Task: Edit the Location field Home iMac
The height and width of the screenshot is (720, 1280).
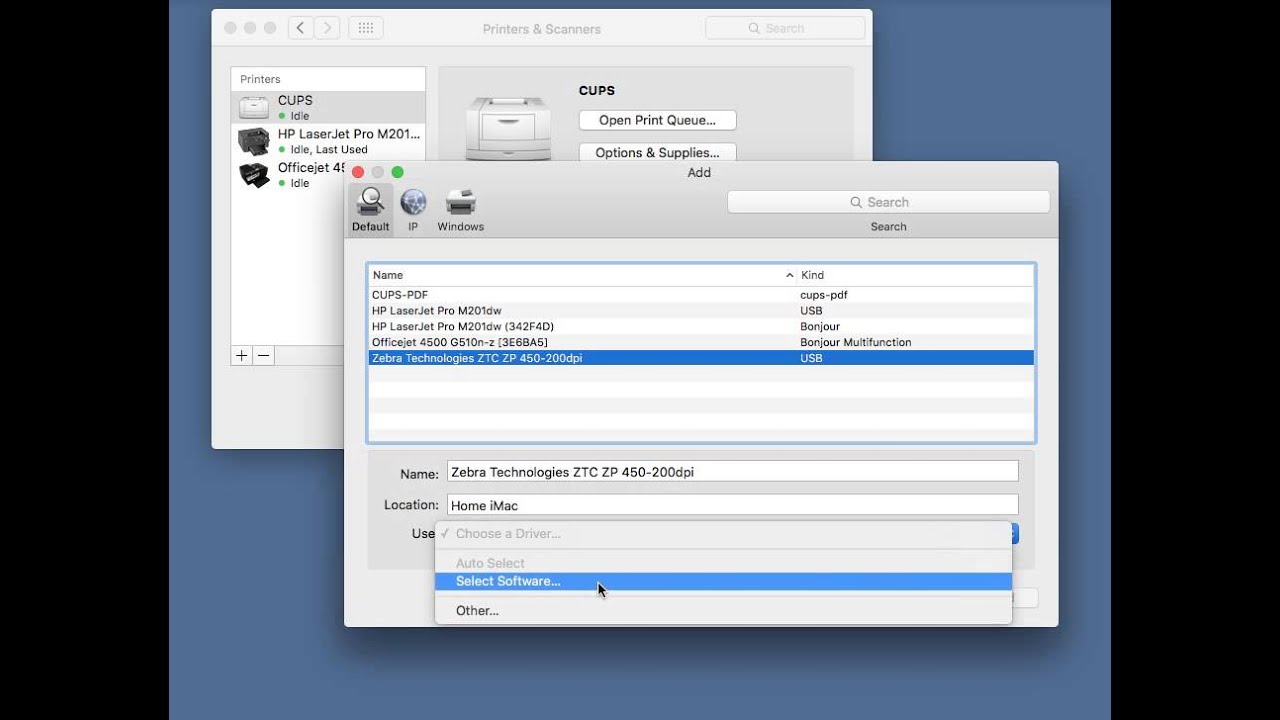Action: [732, 505]
